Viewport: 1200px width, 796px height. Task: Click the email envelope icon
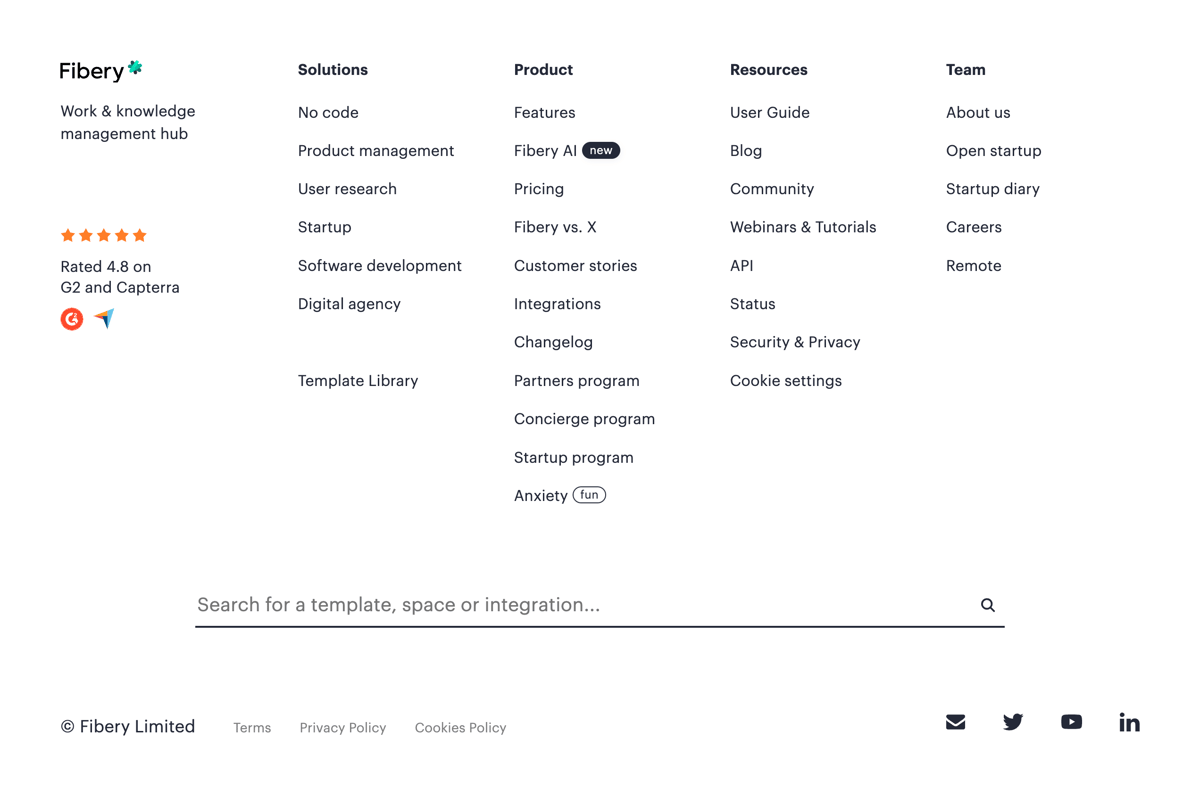point(955,721)
